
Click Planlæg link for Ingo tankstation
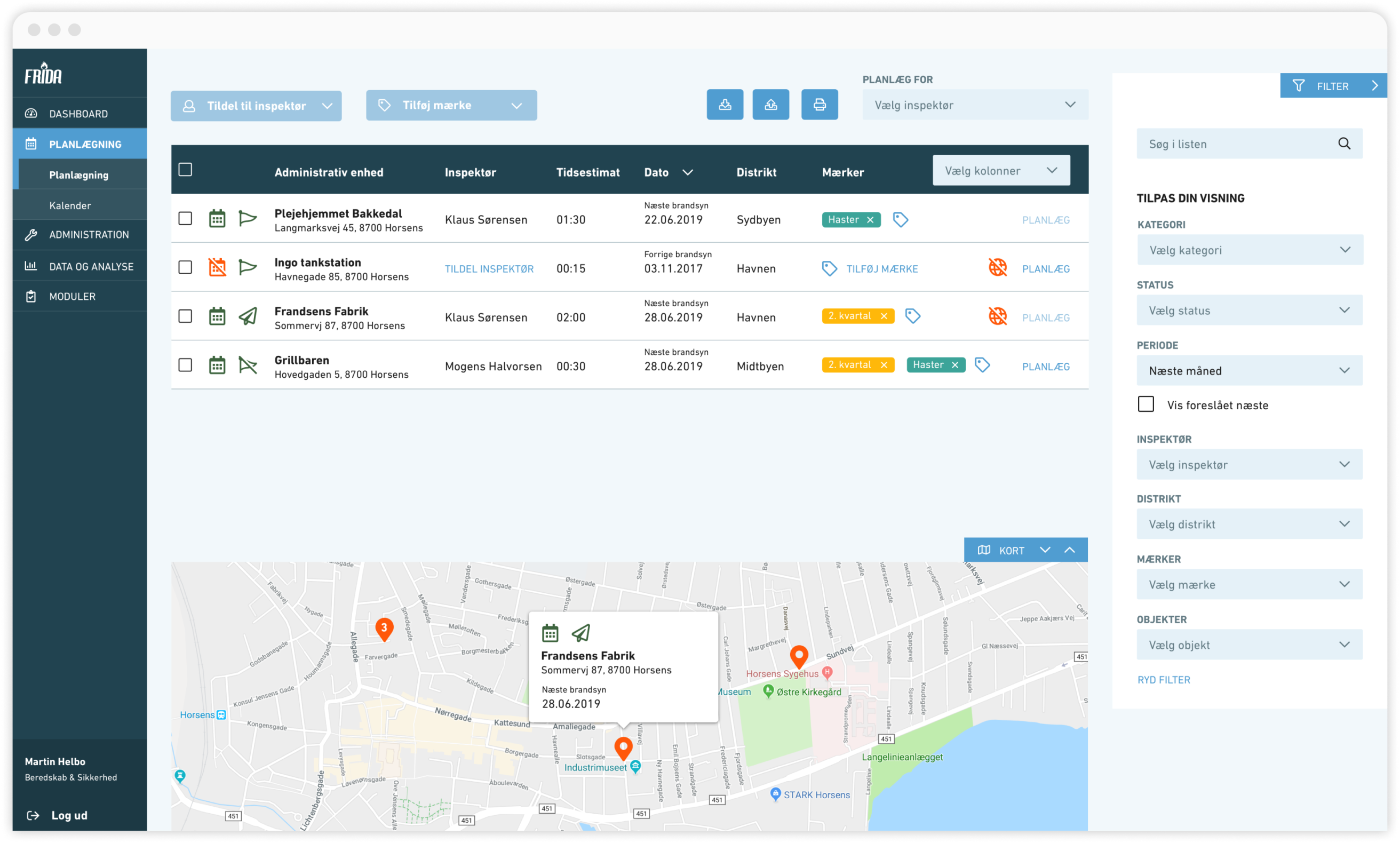pyautogui.click(x=1046, y=269)
